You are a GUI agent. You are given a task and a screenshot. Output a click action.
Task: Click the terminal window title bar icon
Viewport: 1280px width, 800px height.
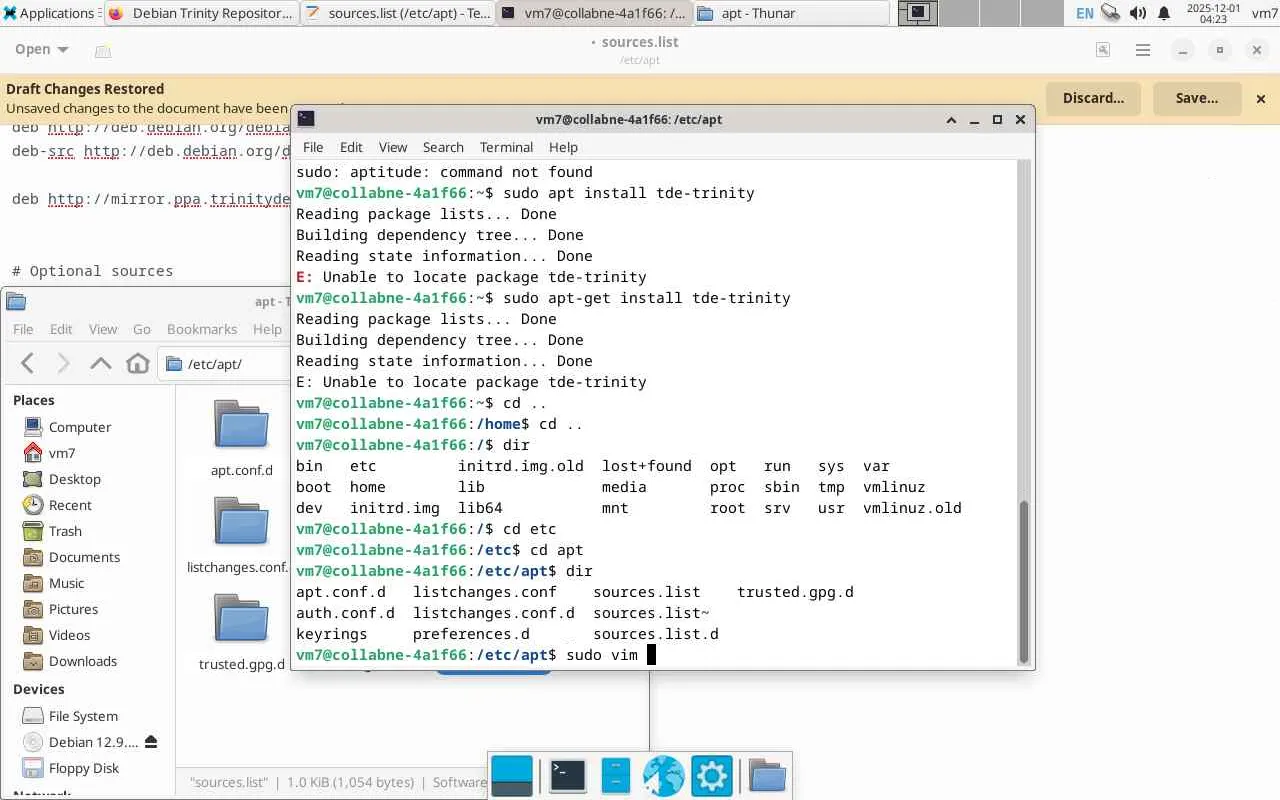click(x=306, y=119)
